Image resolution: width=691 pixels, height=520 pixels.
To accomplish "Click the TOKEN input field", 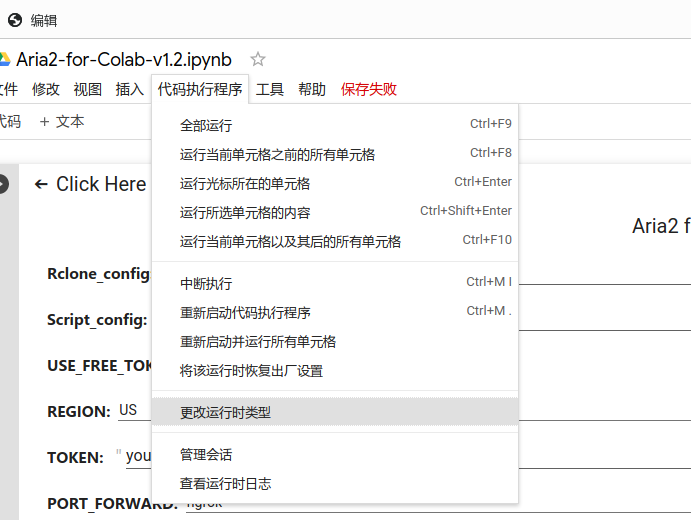I will click(x=138, y=457).
